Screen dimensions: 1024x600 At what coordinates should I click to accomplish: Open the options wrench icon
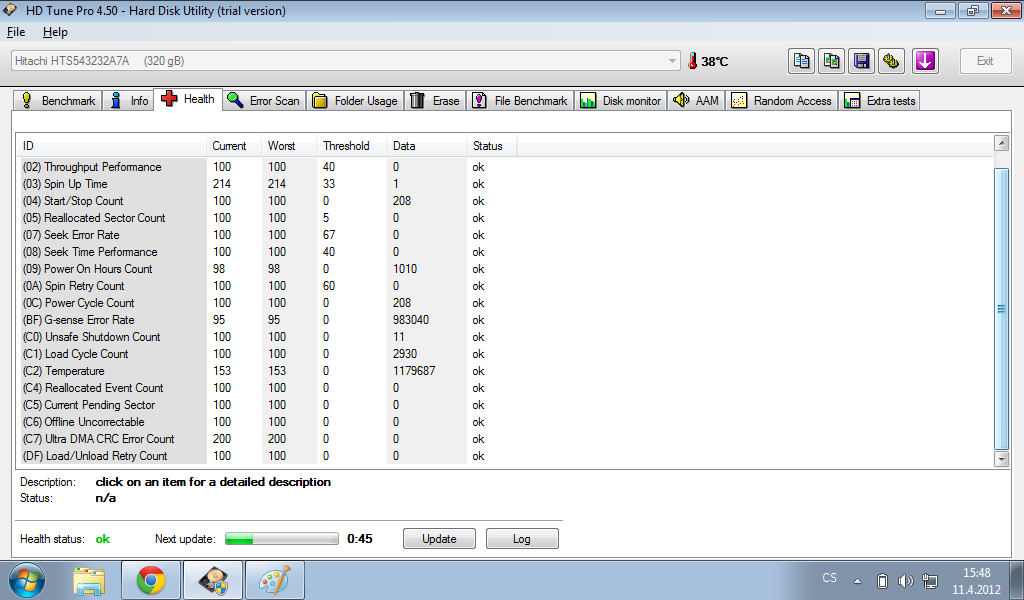891,61
